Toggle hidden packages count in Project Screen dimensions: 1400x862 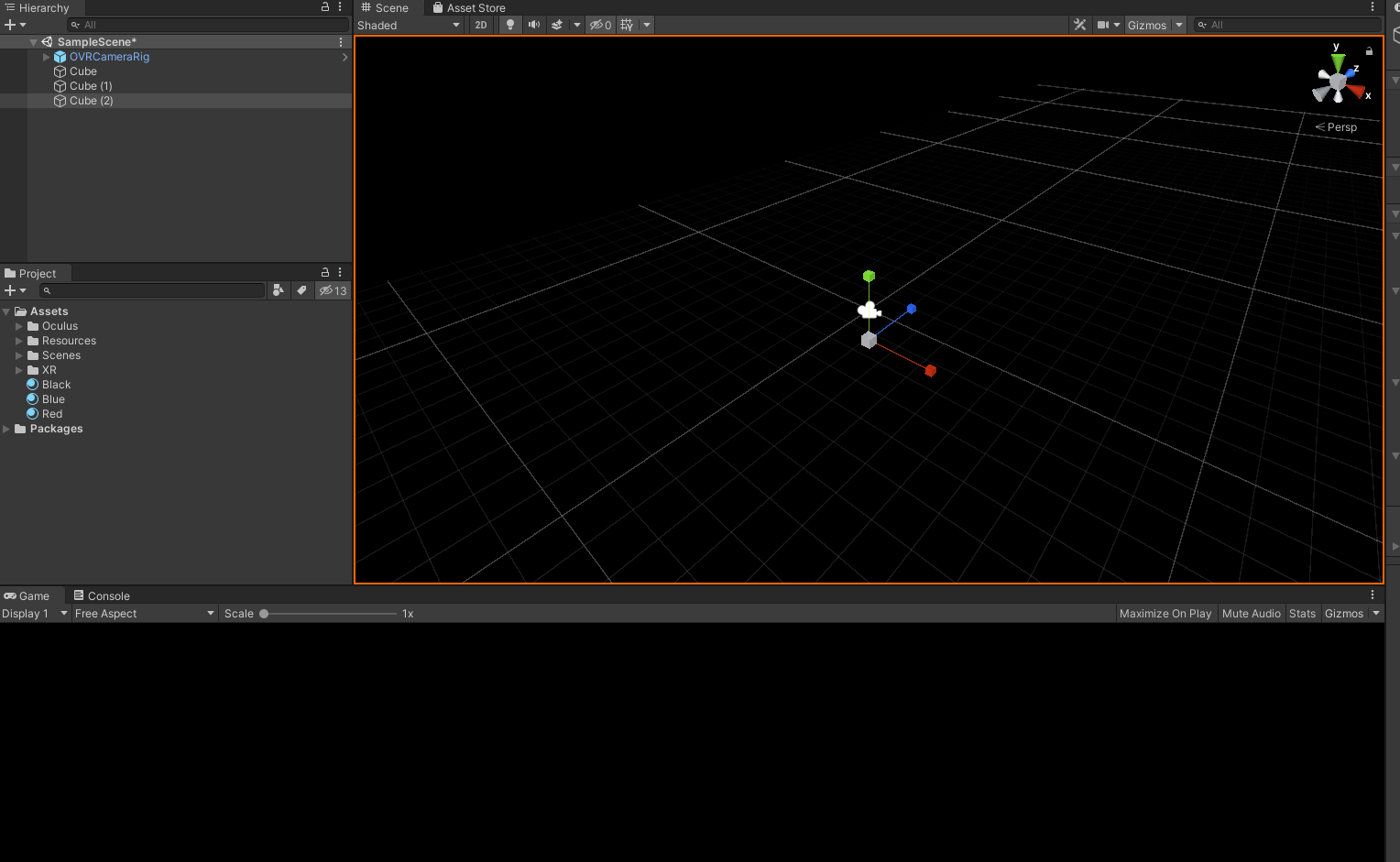pos(333,290)
